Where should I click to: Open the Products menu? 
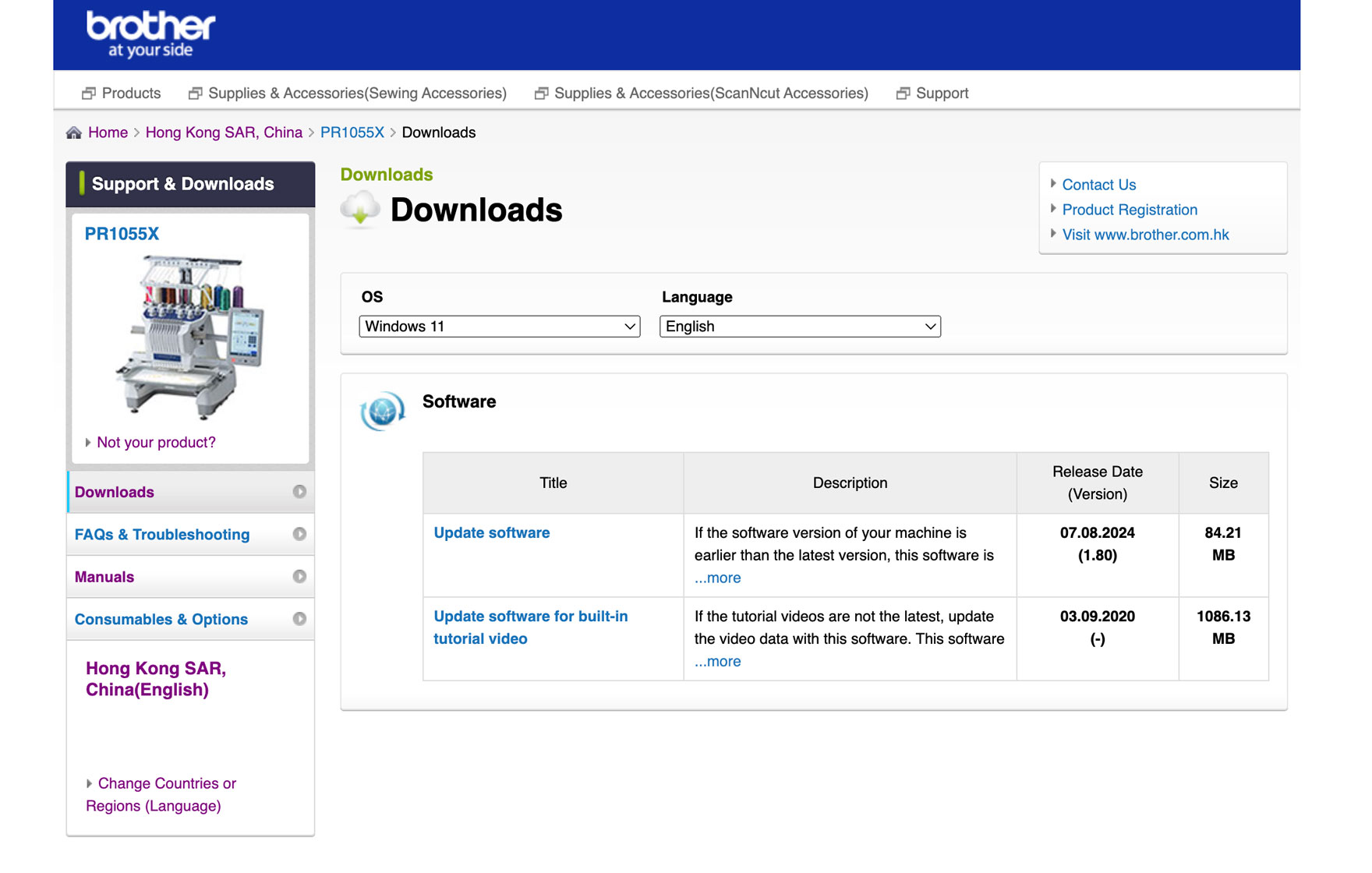coord(131,94)
